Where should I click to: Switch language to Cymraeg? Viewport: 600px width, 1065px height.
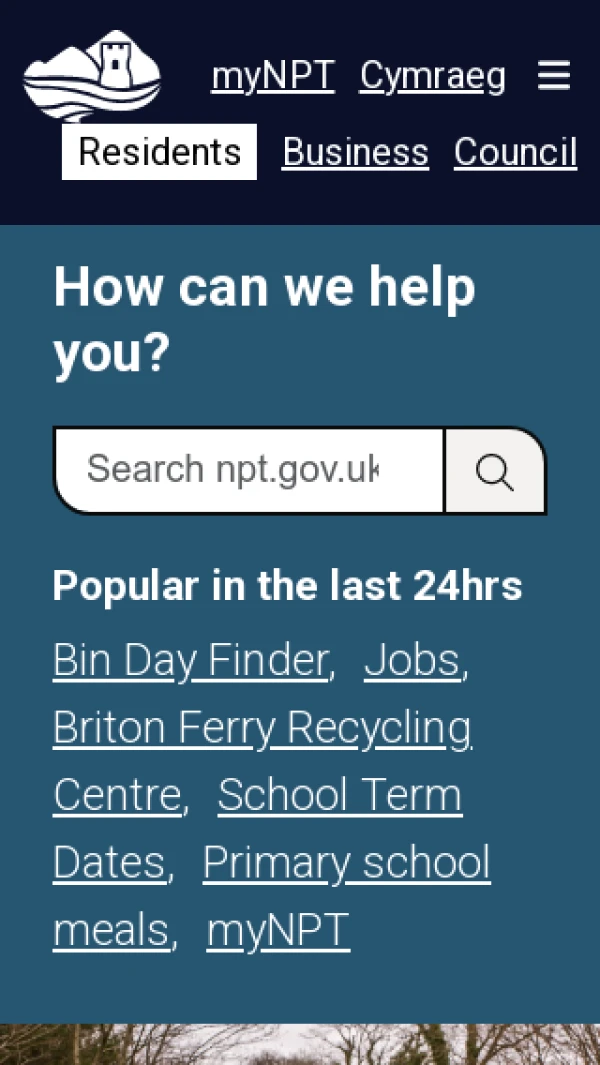pos(432,77)
